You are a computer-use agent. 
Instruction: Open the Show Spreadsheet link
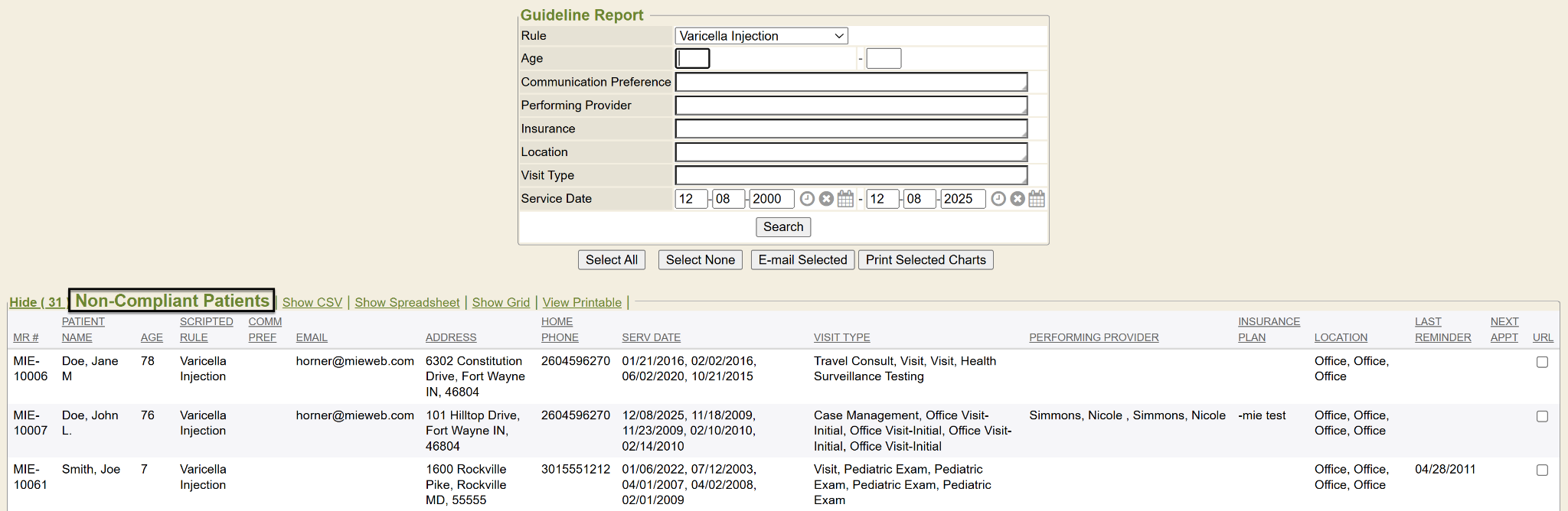pos(407,302)
